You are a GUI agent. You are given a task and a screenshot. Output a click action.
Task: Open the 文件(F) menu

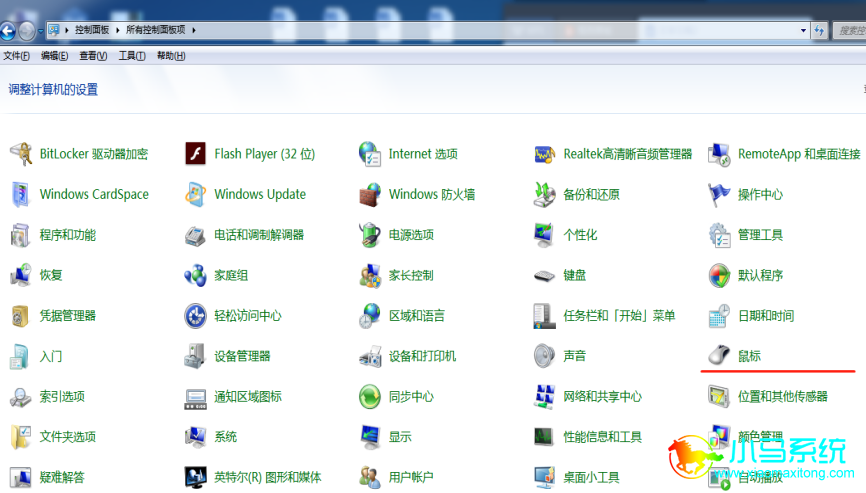coord(17,56)
